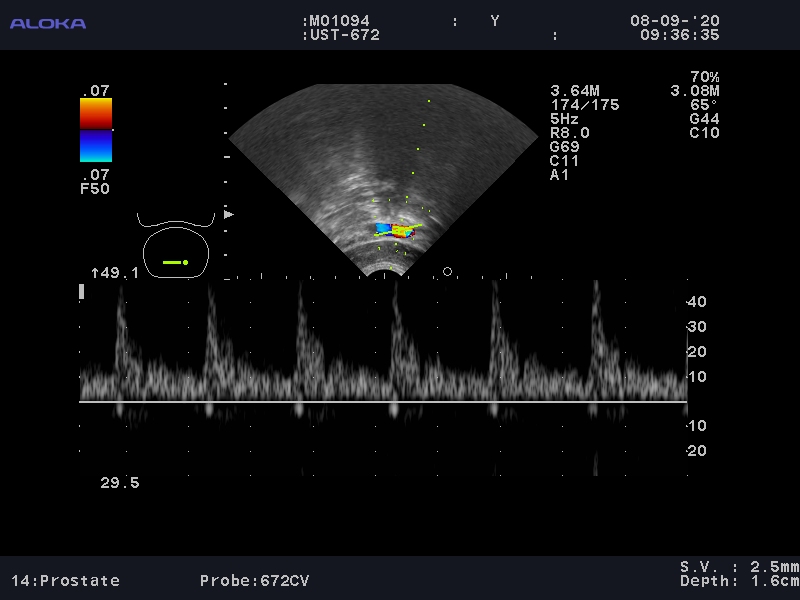Viewport: 800px width, 600px height.
Task: Click the ALOKA logo
Action: tap(48, 23)
